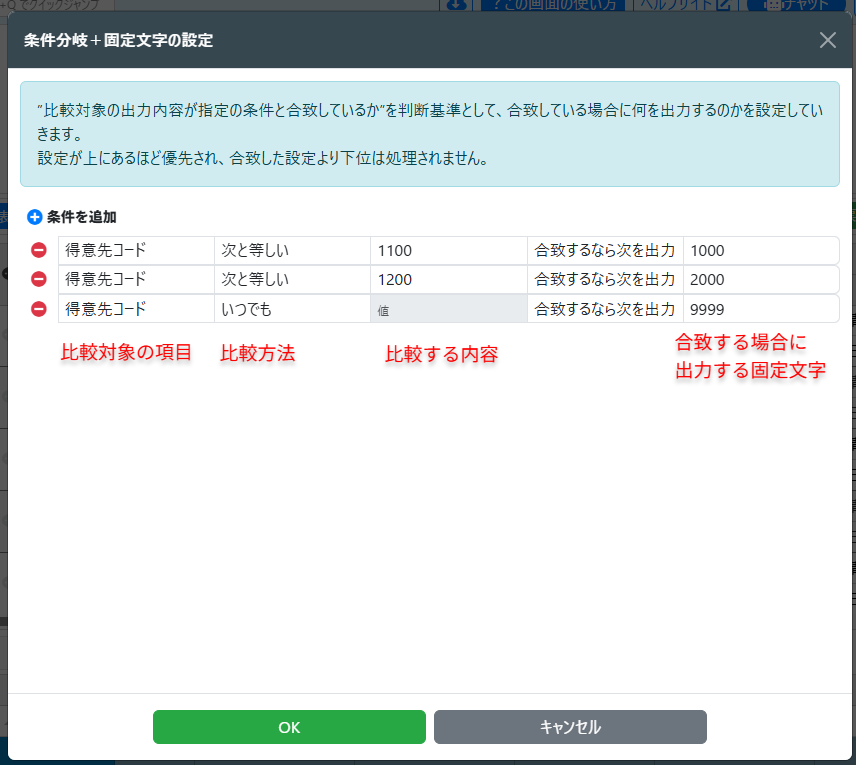Click the 条件を追加 link text

coord(82,216)
